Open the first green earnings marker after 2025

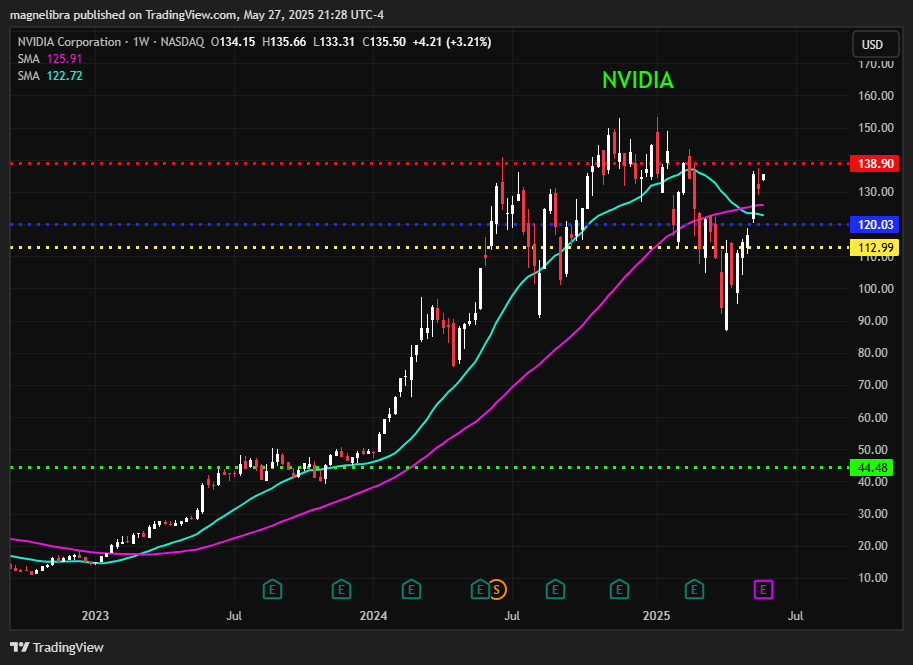tap(694, 590)
